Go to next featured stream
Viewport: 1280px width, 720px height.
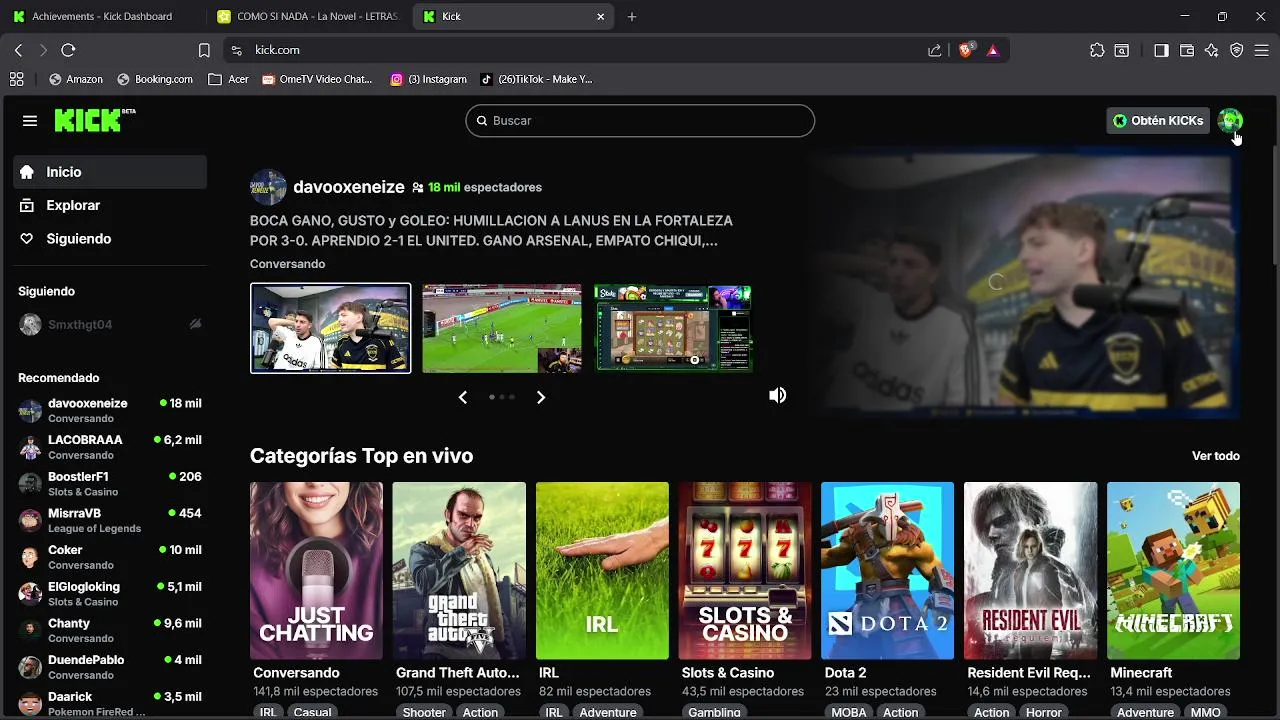pos(541,397)
